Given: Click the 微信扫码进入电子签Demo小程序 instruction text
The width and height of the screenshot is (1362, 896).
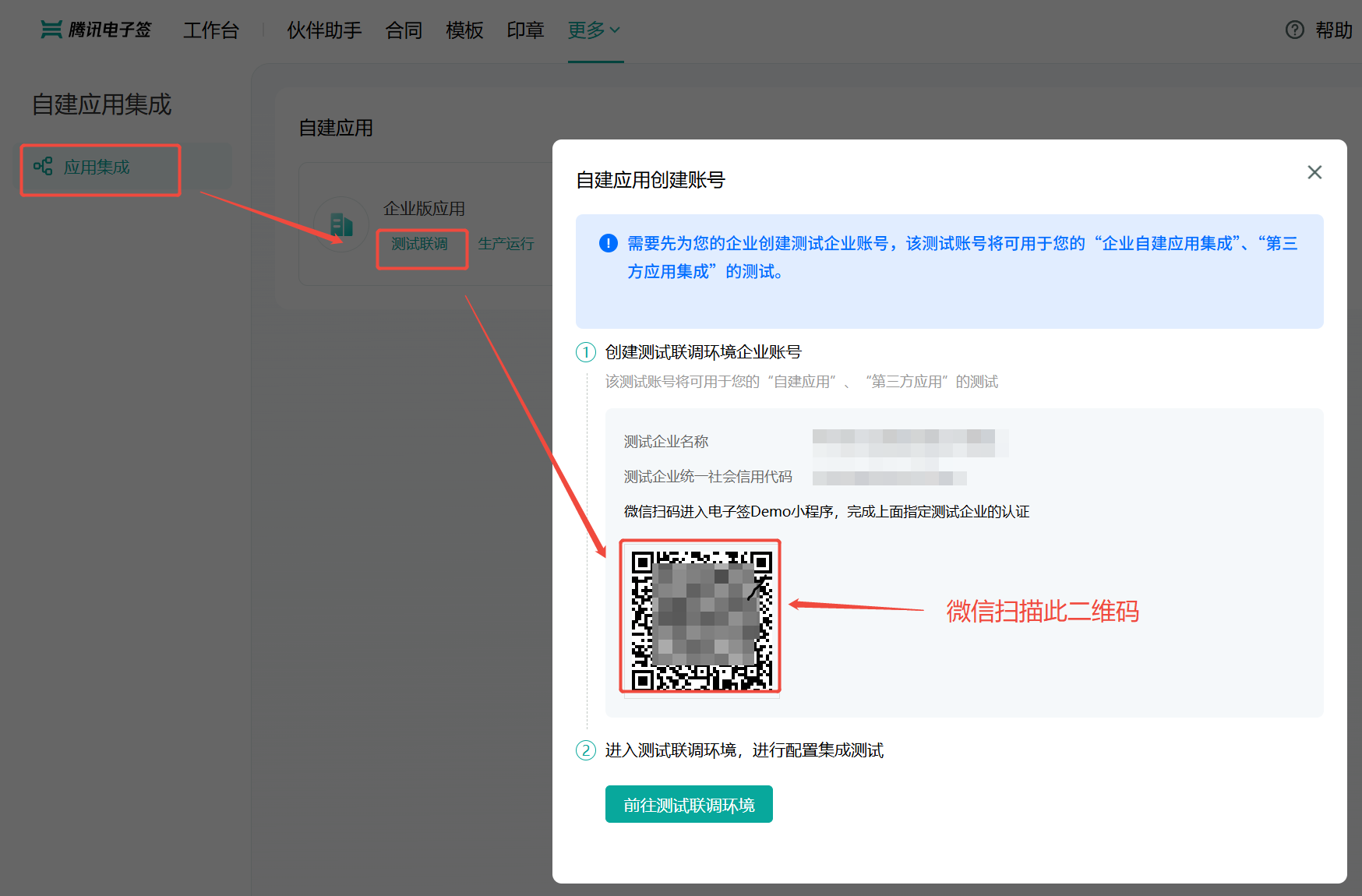Looking at the screenshot, I should pyautogui.click(x=827, y=512).
